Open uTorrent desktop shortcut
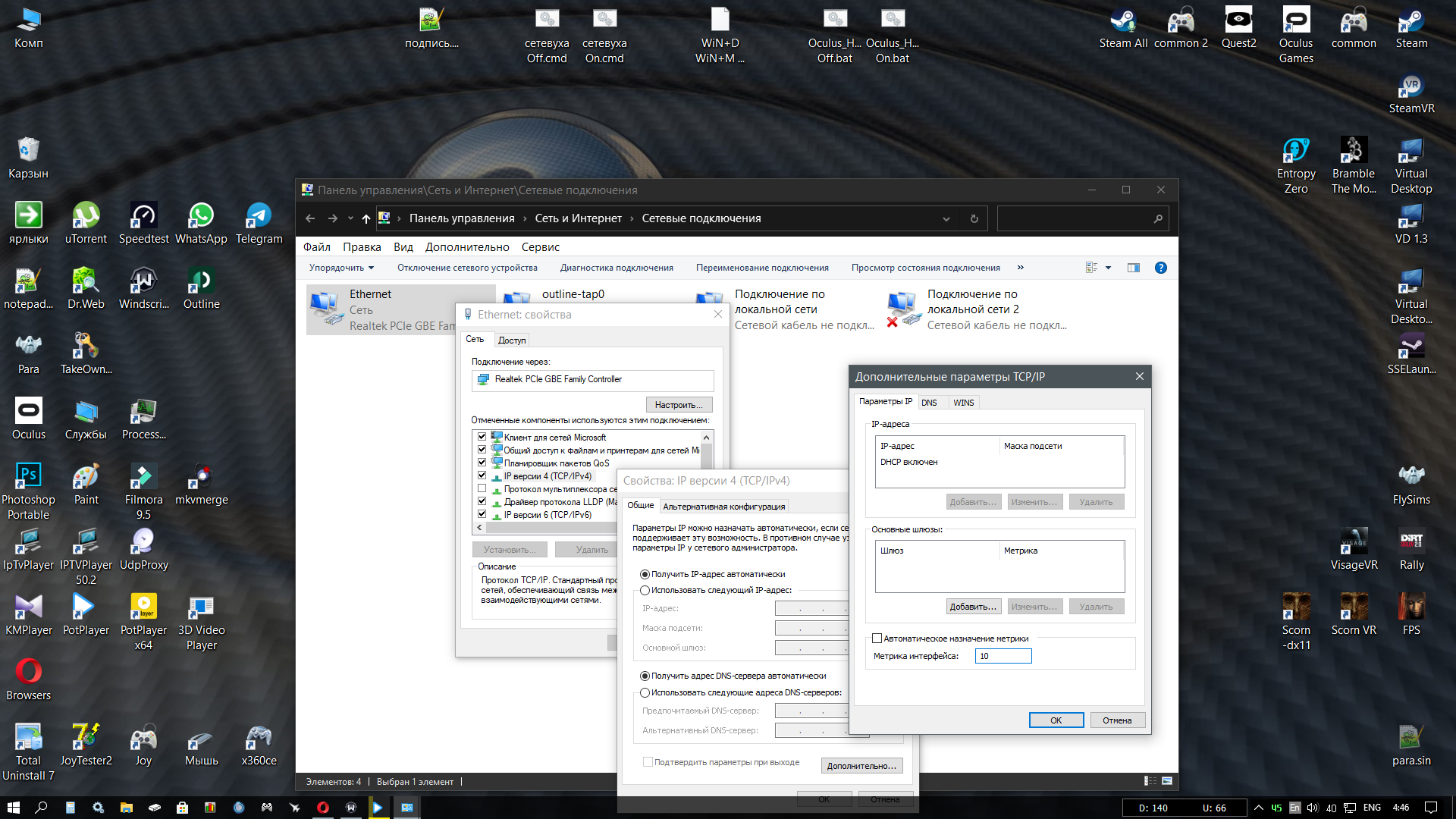This screenshot has height=819, width=1456. [86, 216]
